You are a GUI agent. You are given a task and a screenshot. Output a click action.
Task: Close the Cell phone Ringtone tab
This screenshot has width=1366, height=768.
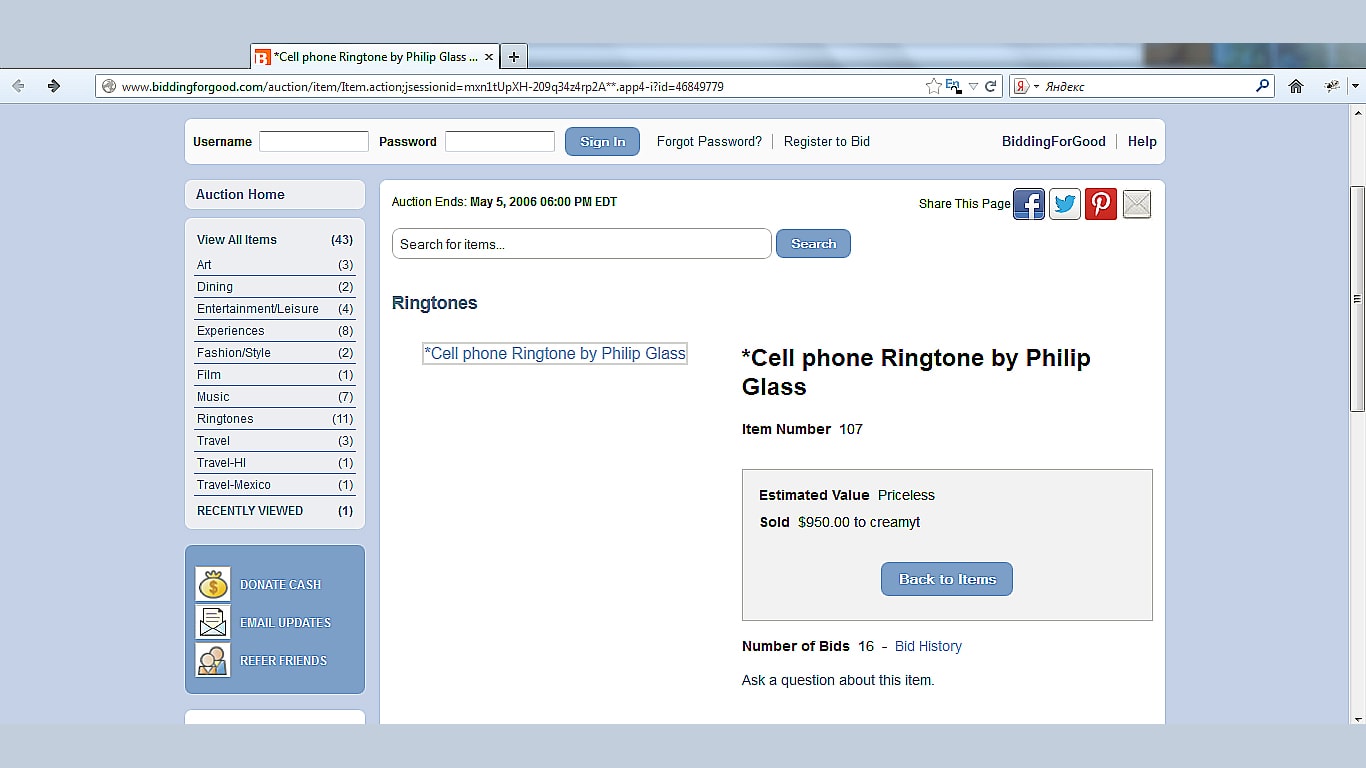[489, 57]
